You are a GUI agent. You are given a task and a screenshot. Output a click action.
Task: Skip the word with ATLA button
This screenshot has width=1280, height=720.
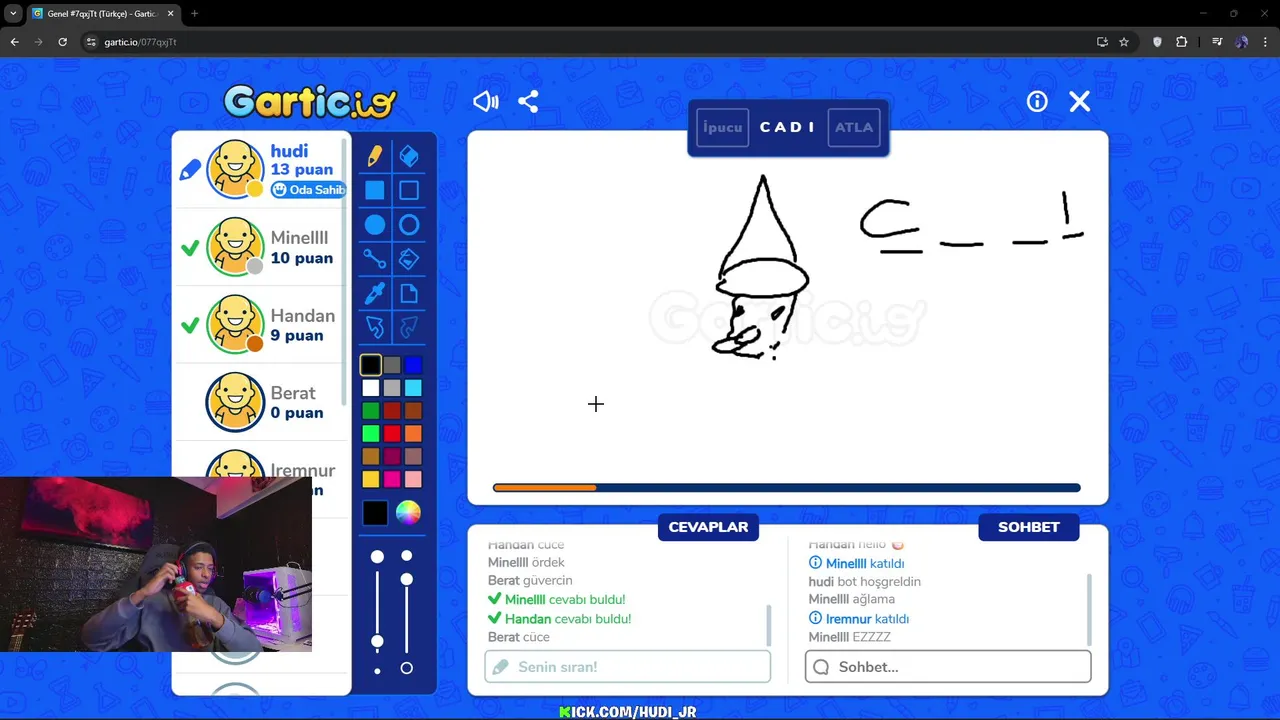point(854,127)
